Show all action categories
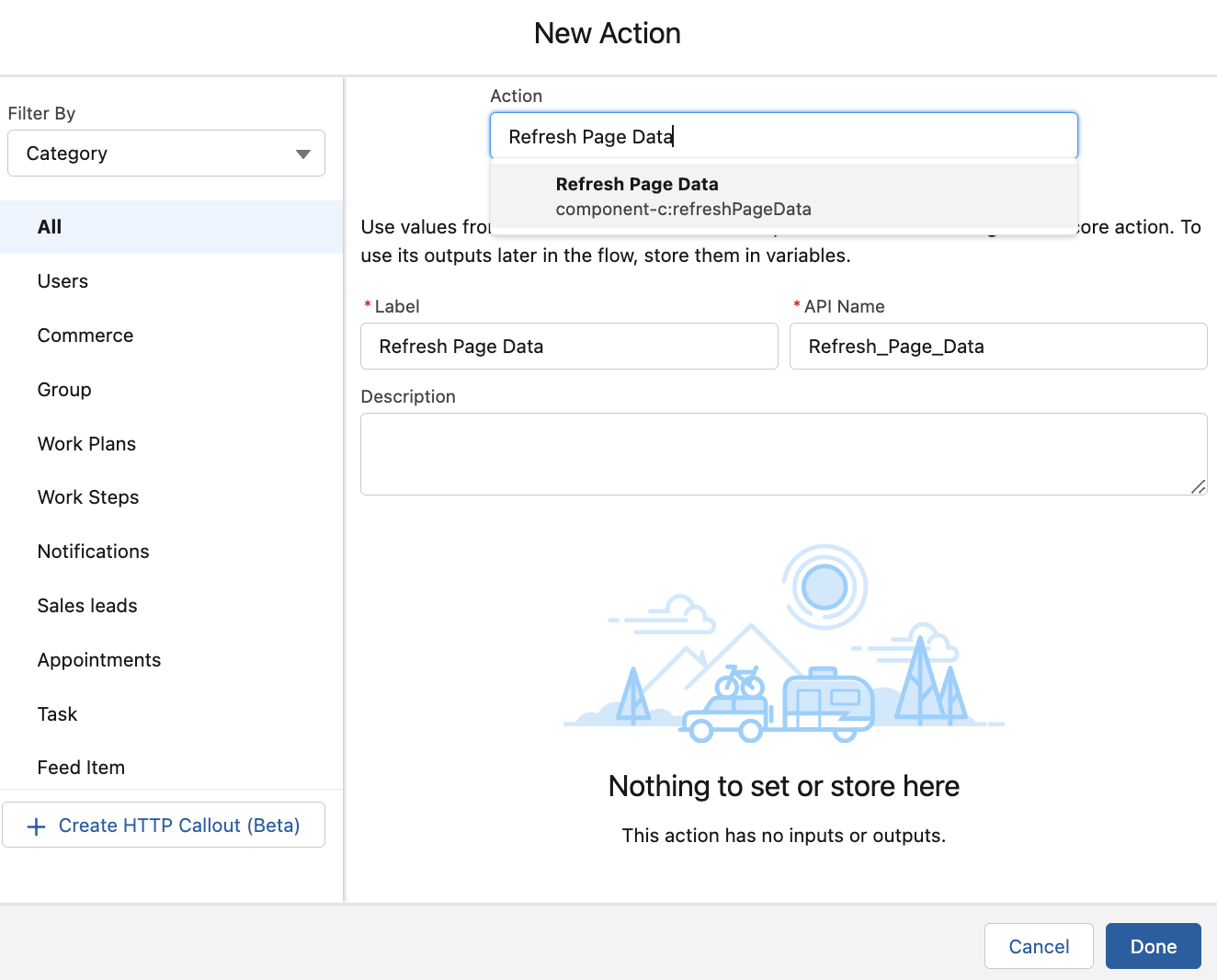The height and width of the screenshot is (980, 1217). [50, 226]
